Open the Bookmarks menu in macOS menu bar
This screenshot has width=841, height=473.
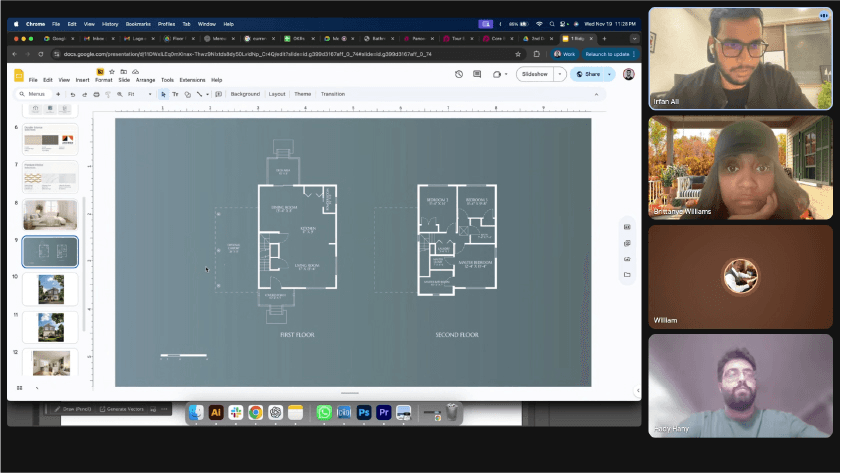point(138,24)
